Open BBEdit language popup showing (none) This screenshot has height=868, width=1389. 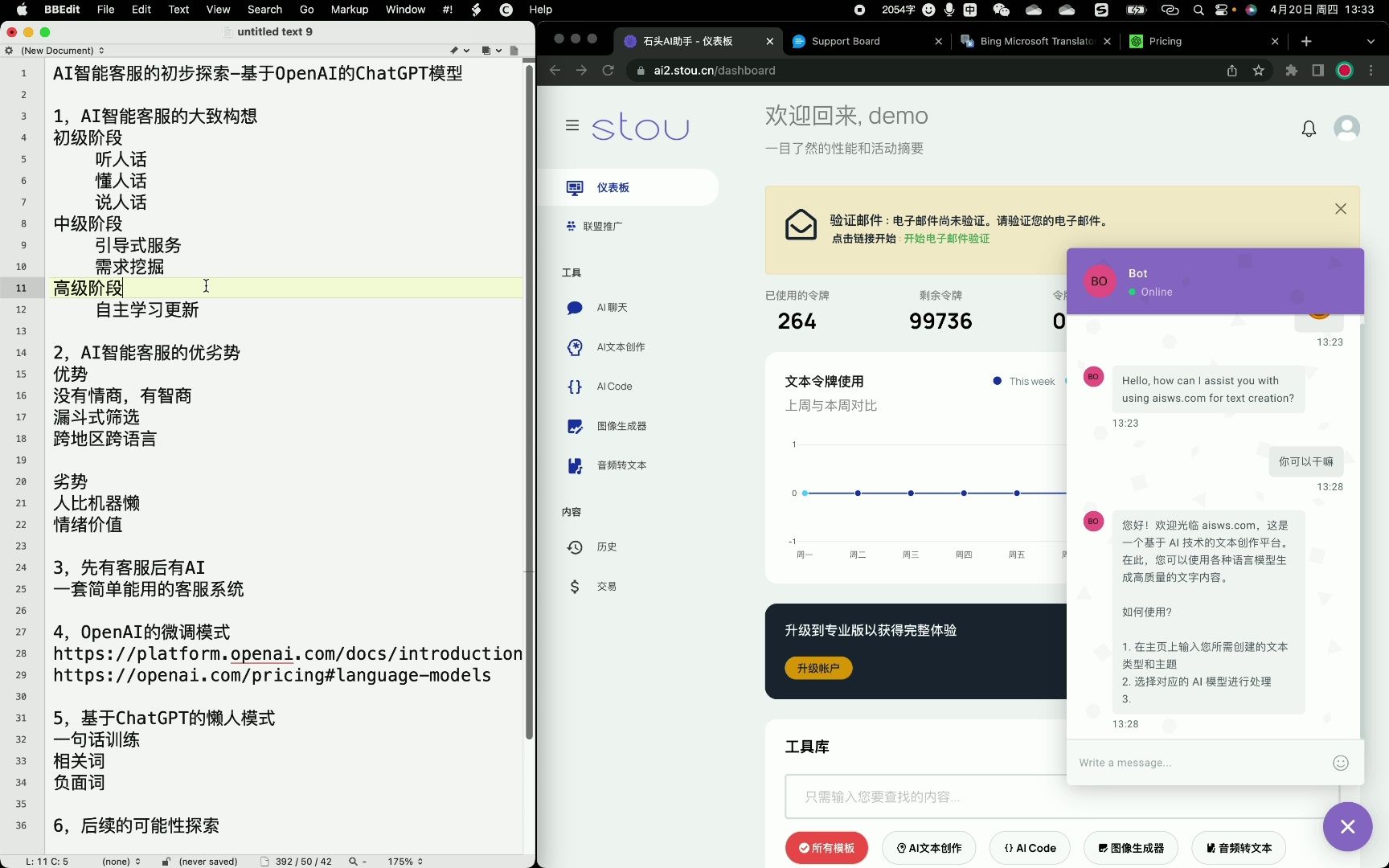pos(121,861)
